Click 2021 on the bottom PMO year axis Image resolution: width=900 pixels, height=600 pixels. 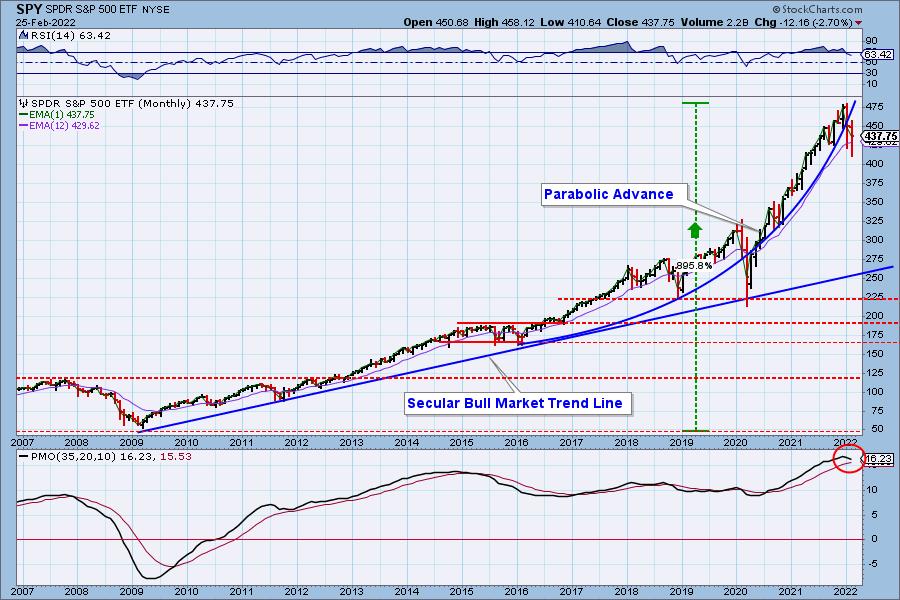pyautogui.click(x=790, y=591)
